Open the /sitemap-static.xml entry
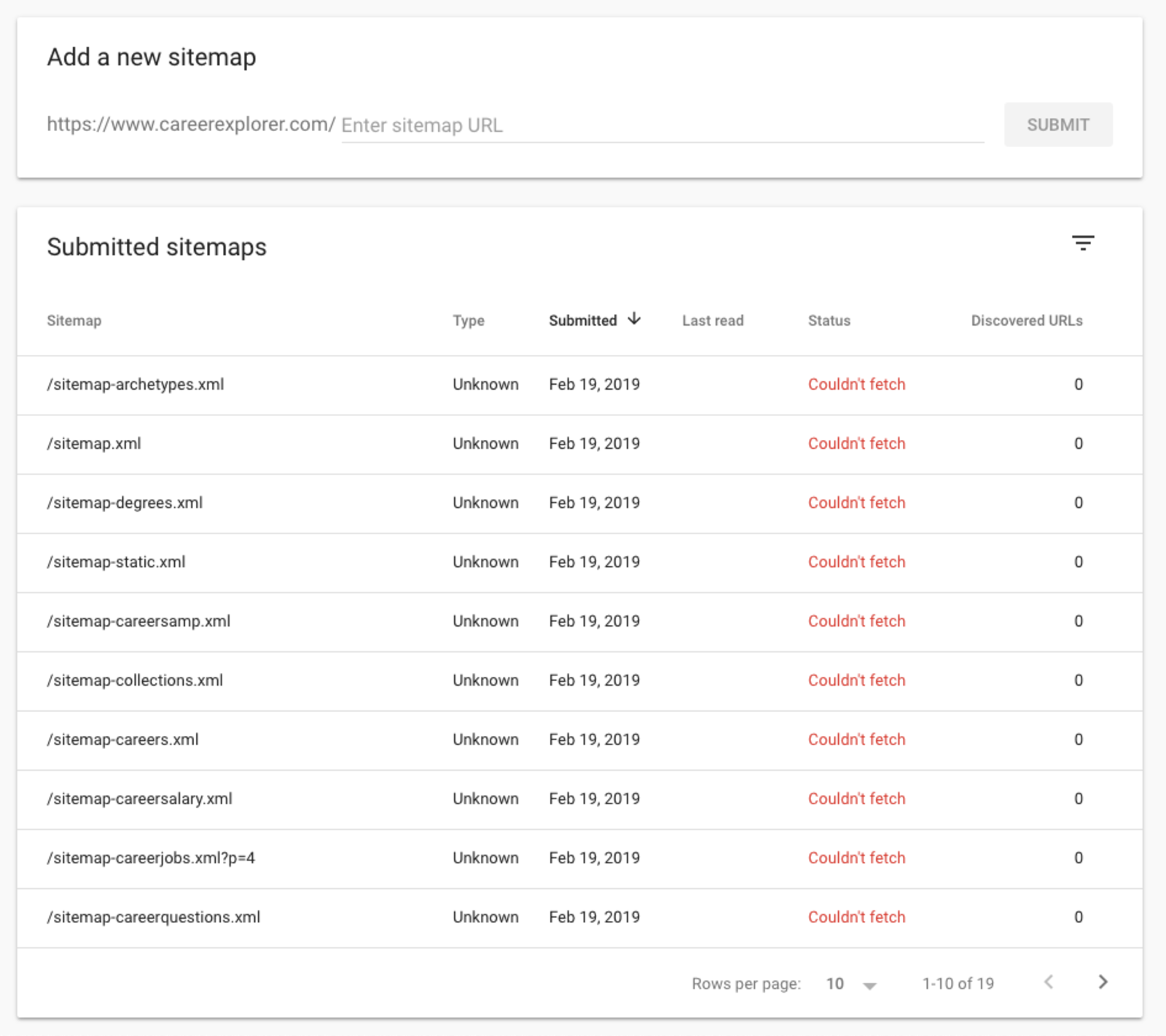The image size is (1166, 1036). [x=116, y=562]
